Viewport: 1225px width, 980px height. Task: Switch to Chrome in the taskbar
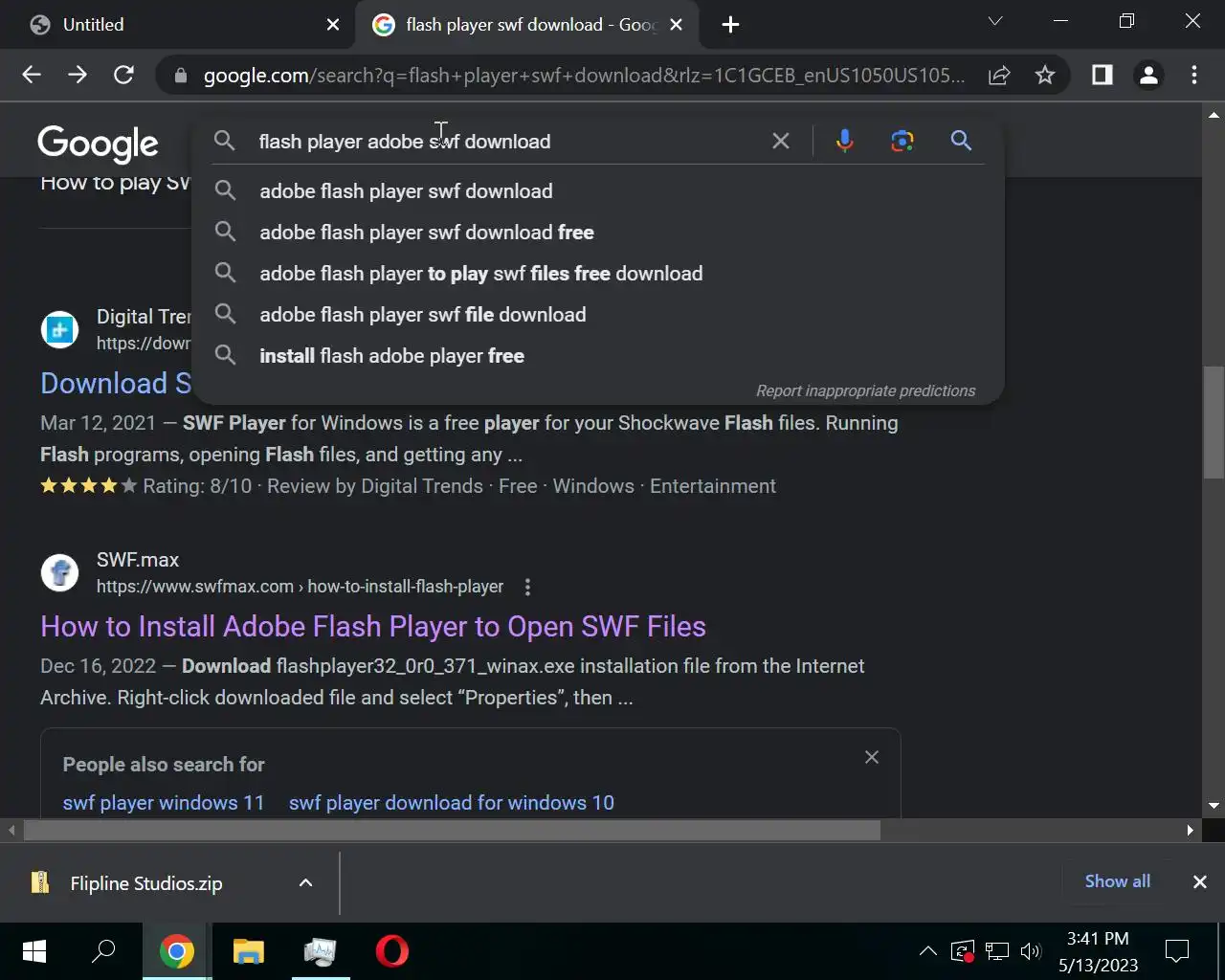[176, 951]
